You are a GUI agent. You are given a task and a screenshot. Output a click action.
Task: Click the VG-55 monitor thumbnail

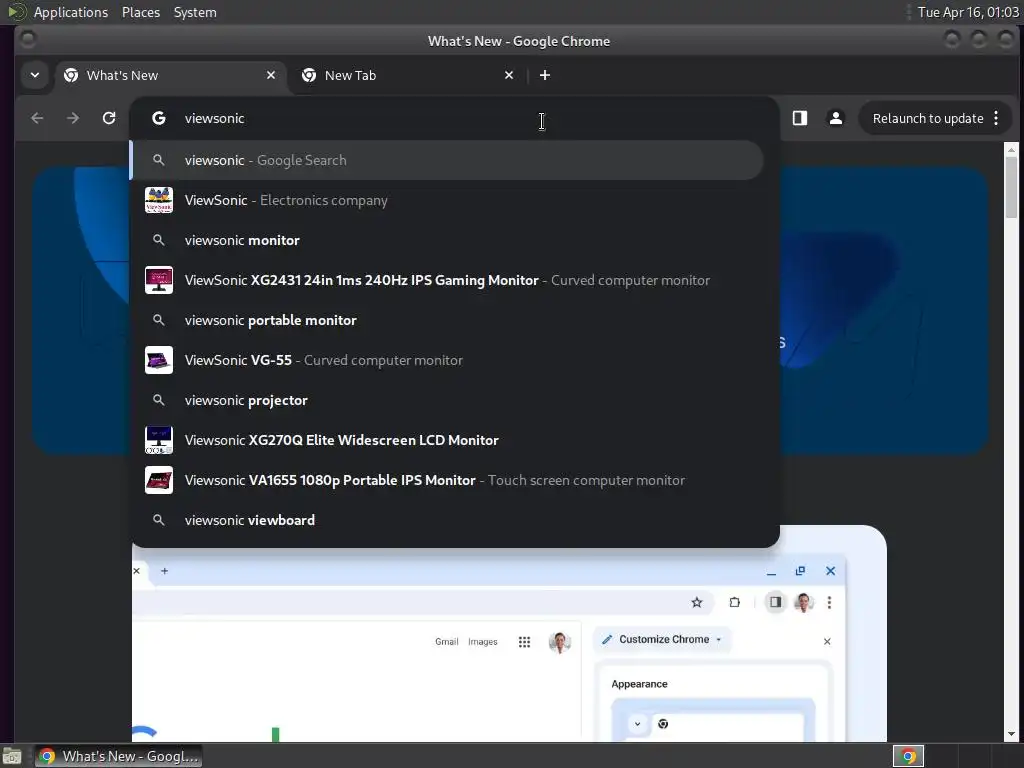pos(159,360)
